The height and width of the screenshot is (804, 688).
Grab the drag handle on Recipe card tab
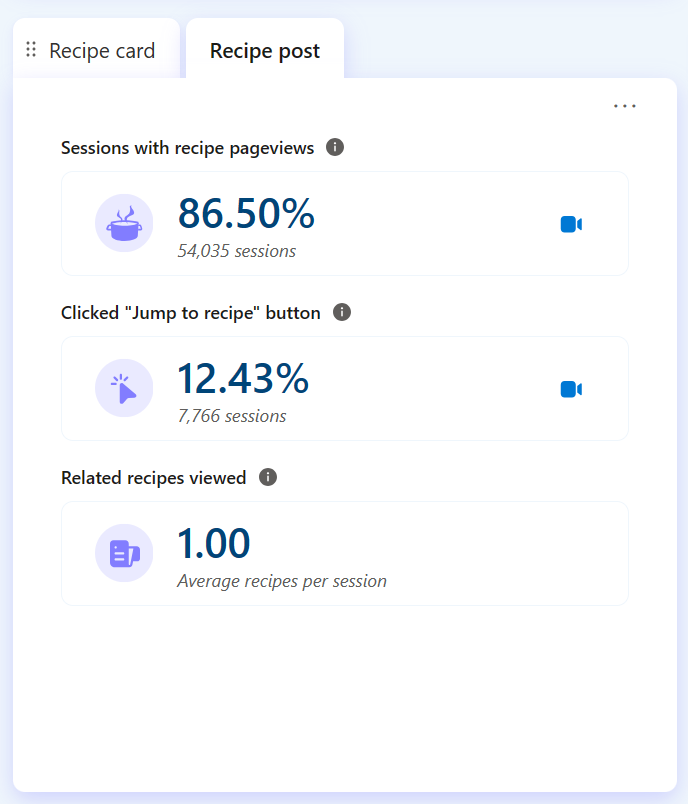31,49
